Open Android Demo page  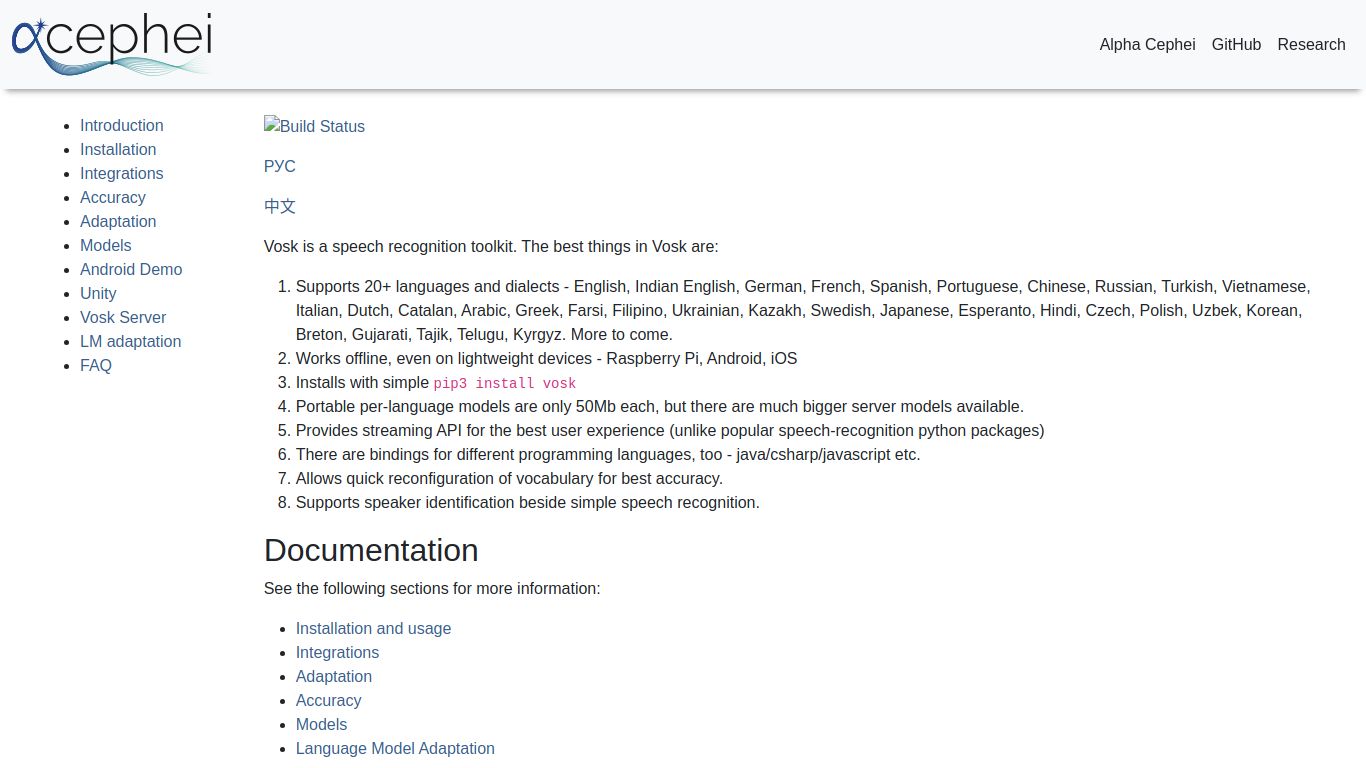click(131, 269)
